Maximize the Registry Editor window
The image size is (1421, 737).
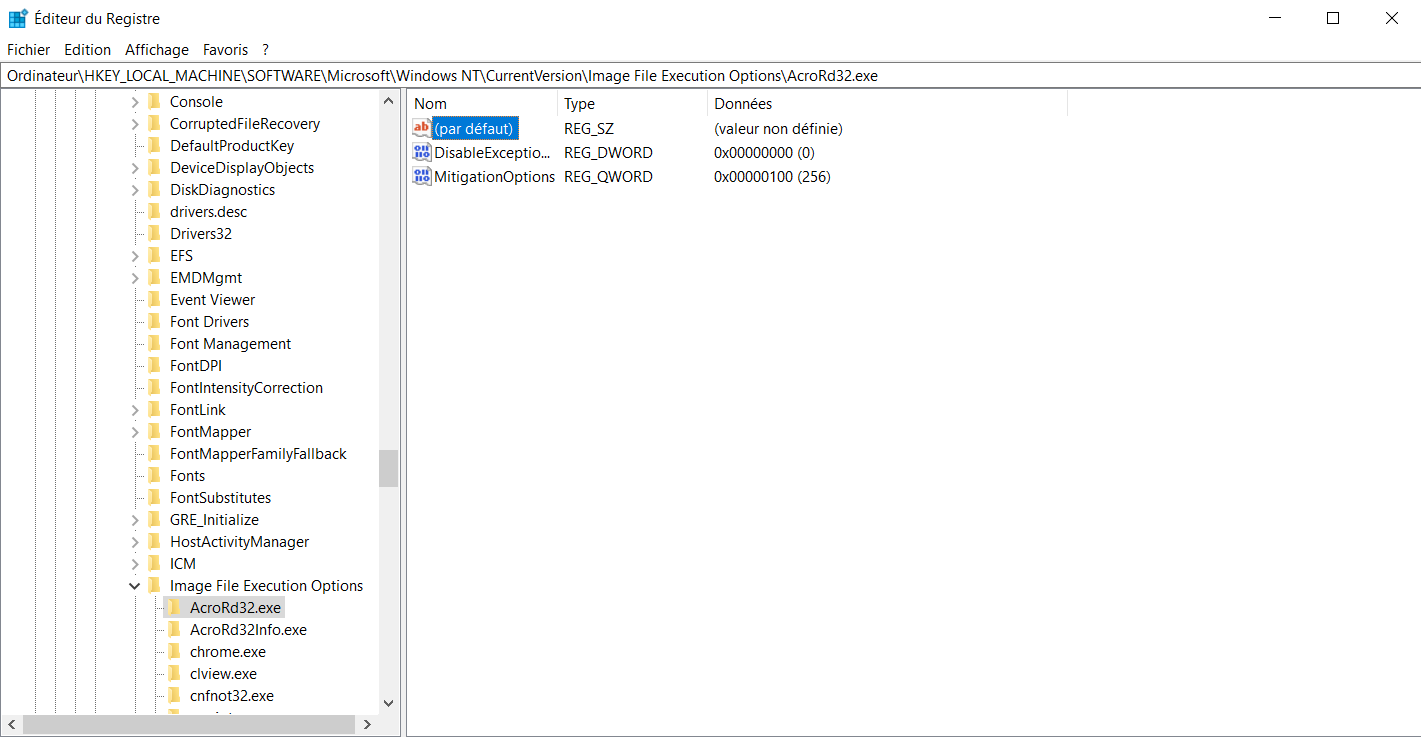[x=1333, y=18]
